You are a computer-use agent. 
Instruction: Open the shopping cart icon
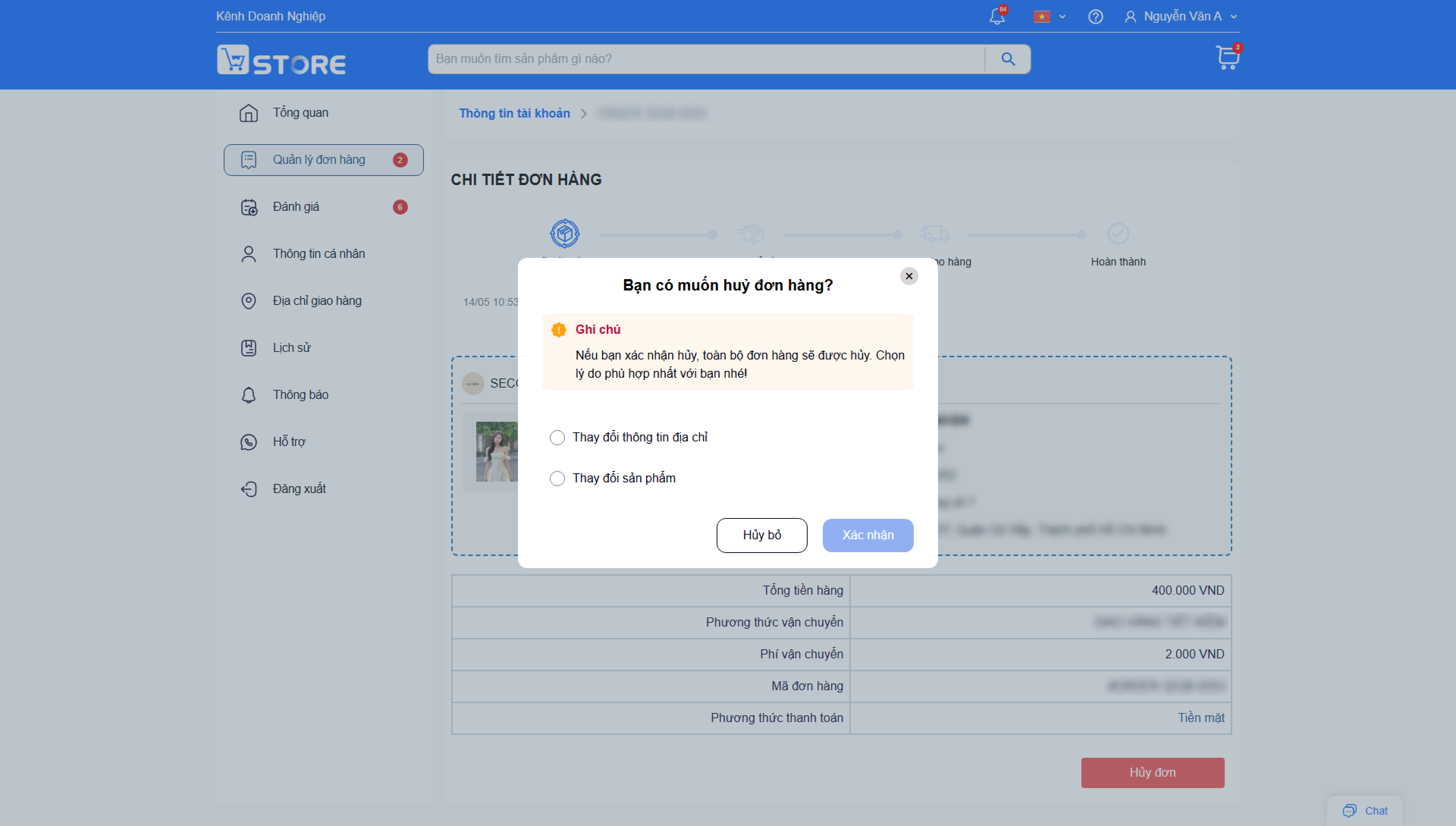[1227, 58]
